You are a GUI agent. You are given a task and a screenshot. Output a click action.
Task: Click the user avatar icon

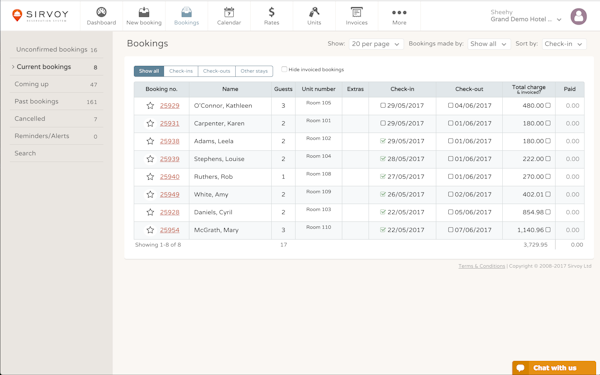tap(578, 16)
